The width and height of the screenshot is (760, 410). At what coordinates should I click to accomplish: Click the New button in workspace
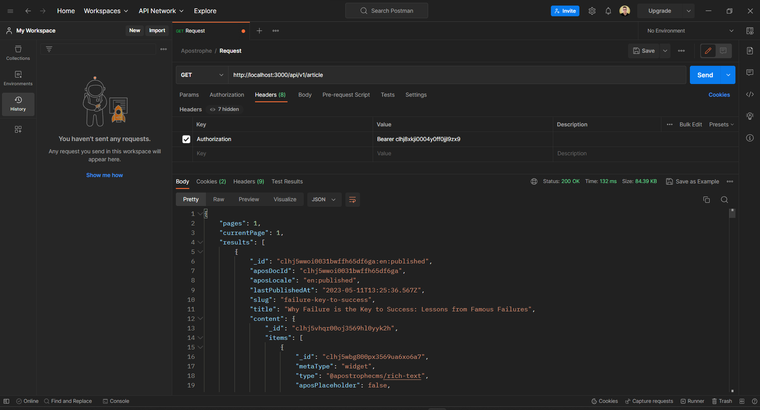pos(134,31)
